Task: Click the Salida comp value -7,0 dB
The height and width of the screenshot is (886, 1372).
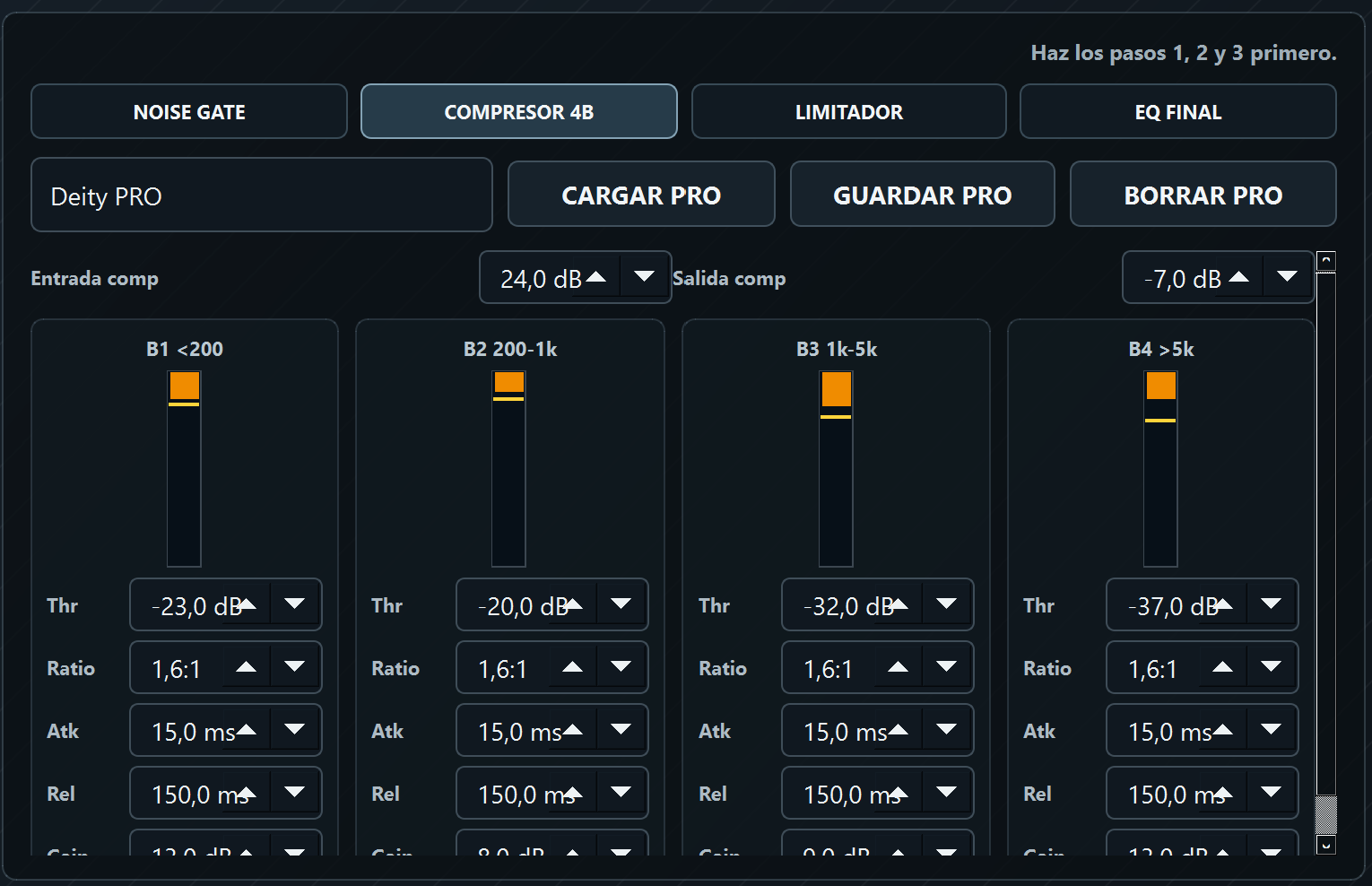Action: pos(1183,280)
